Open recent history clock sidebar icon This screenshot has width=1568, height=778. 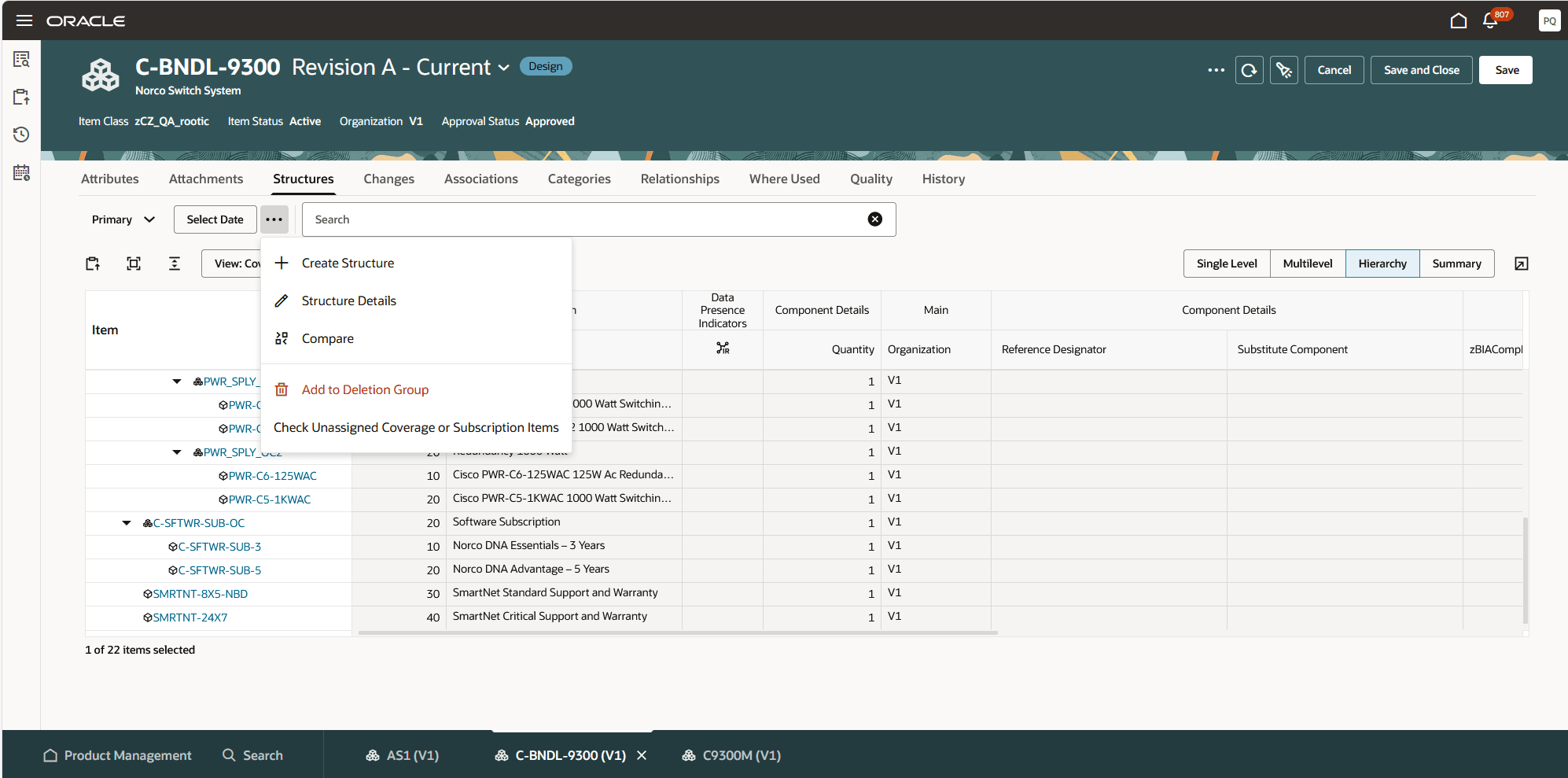pyautogui.click(x=21, y=135)
